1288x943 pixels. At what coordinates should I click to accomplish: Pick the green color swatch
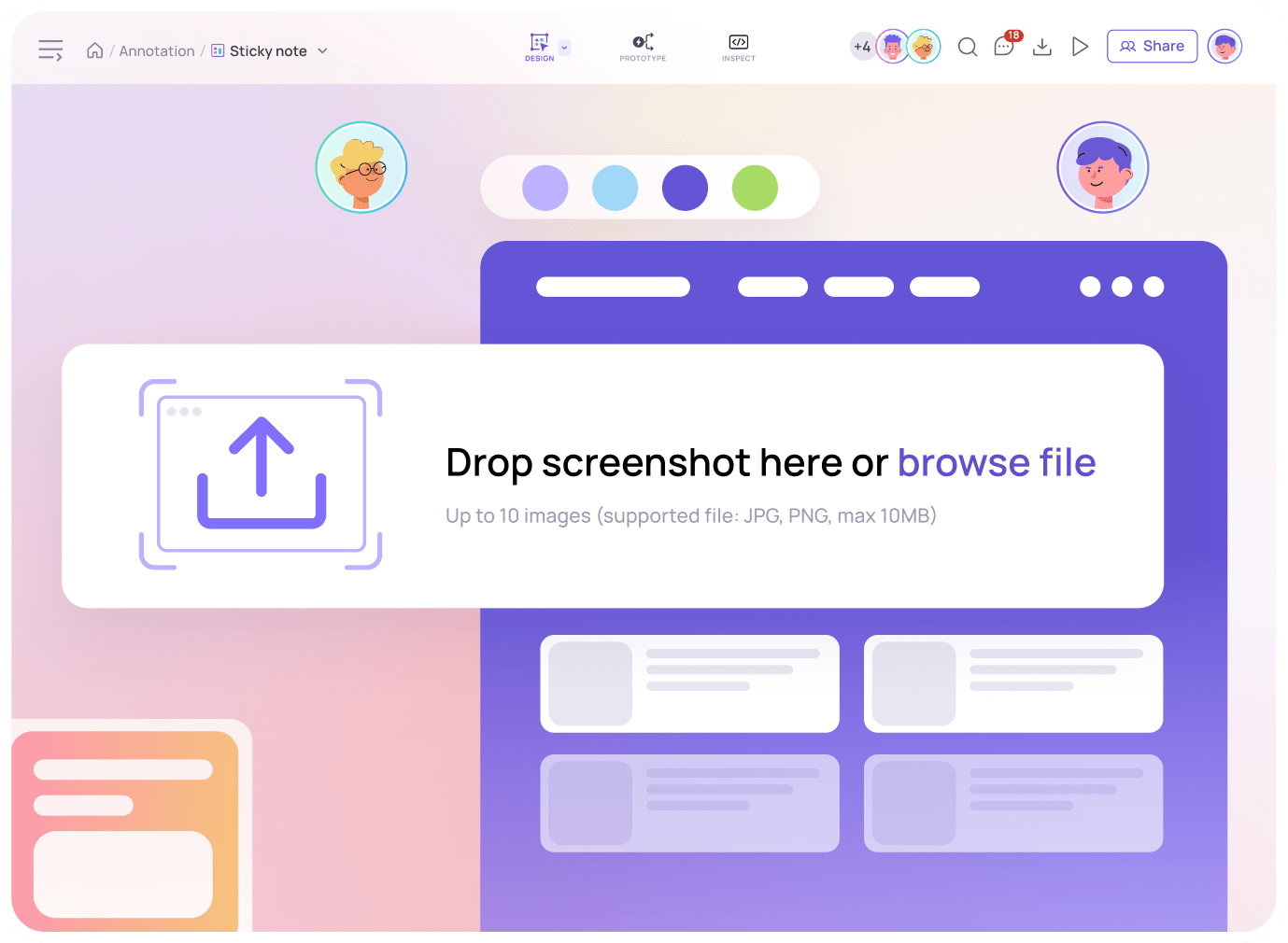point(755,188)
